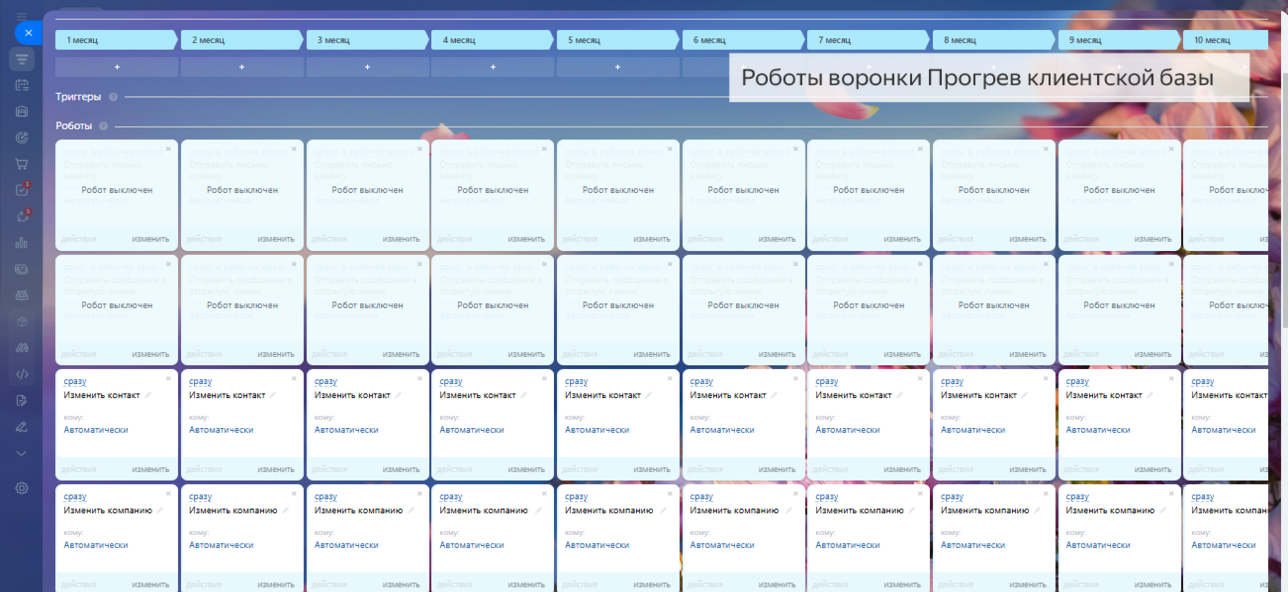
Task: Open the pen signature icon in the sidebar
Action: (x=21, y=427)
